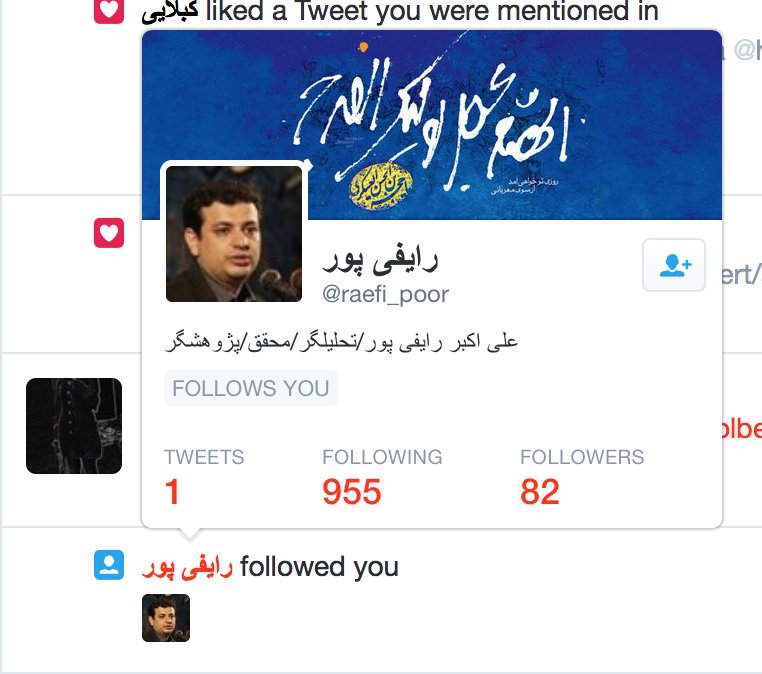
Task: Click the Persian bio text line
Action: click(x=342, y=342)
